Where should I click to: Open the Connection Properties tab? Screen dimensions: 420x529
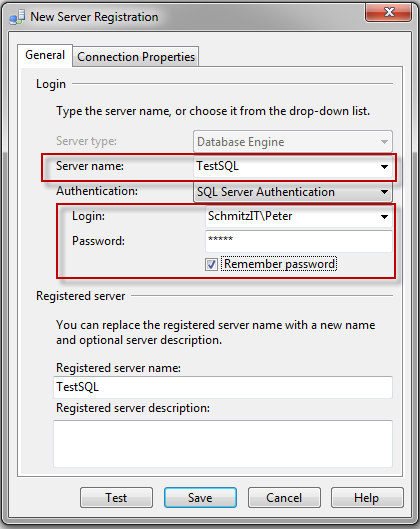(136, 57)
